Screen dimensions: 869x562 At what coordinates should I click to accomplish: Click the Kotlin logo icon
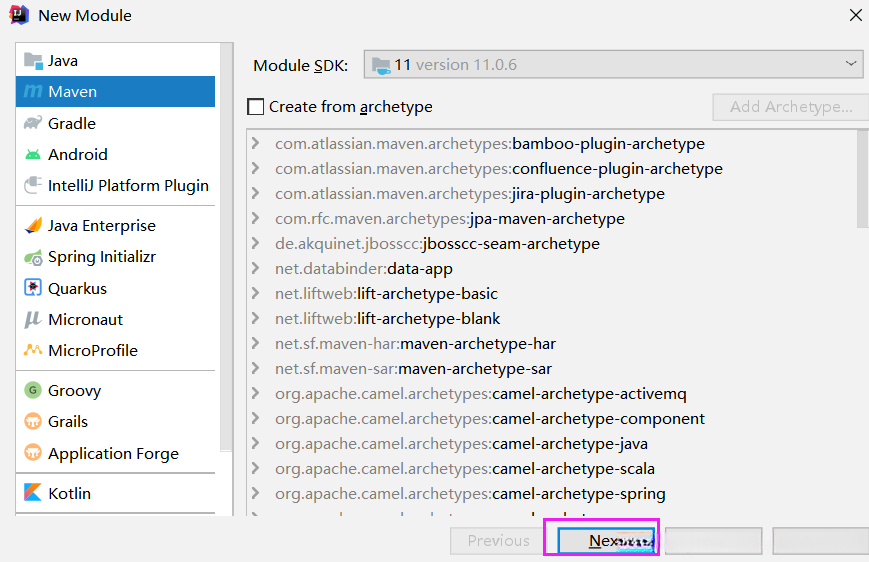click(33, 492)
